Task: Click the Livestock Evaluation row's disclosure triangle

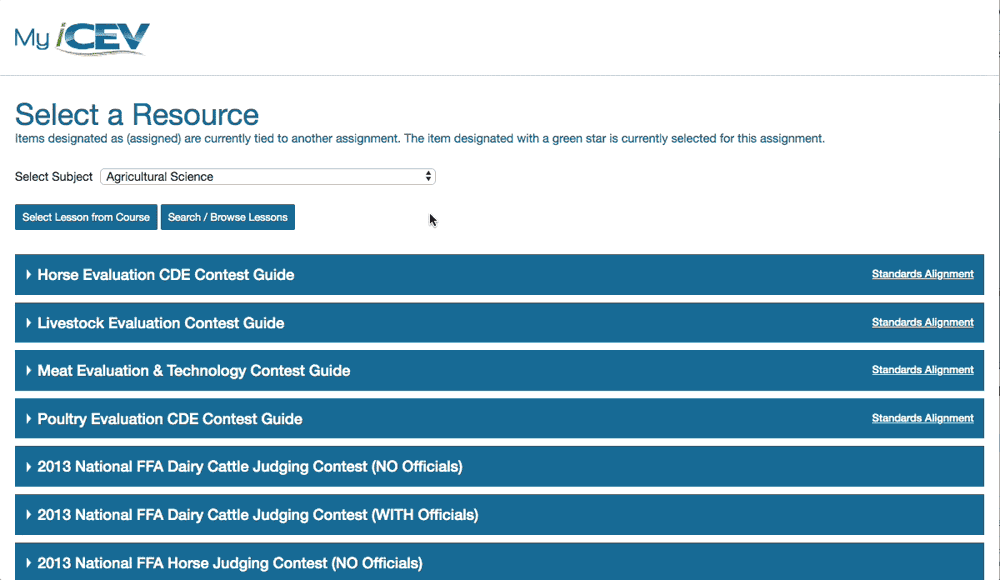Action: [x=31, y=322]
